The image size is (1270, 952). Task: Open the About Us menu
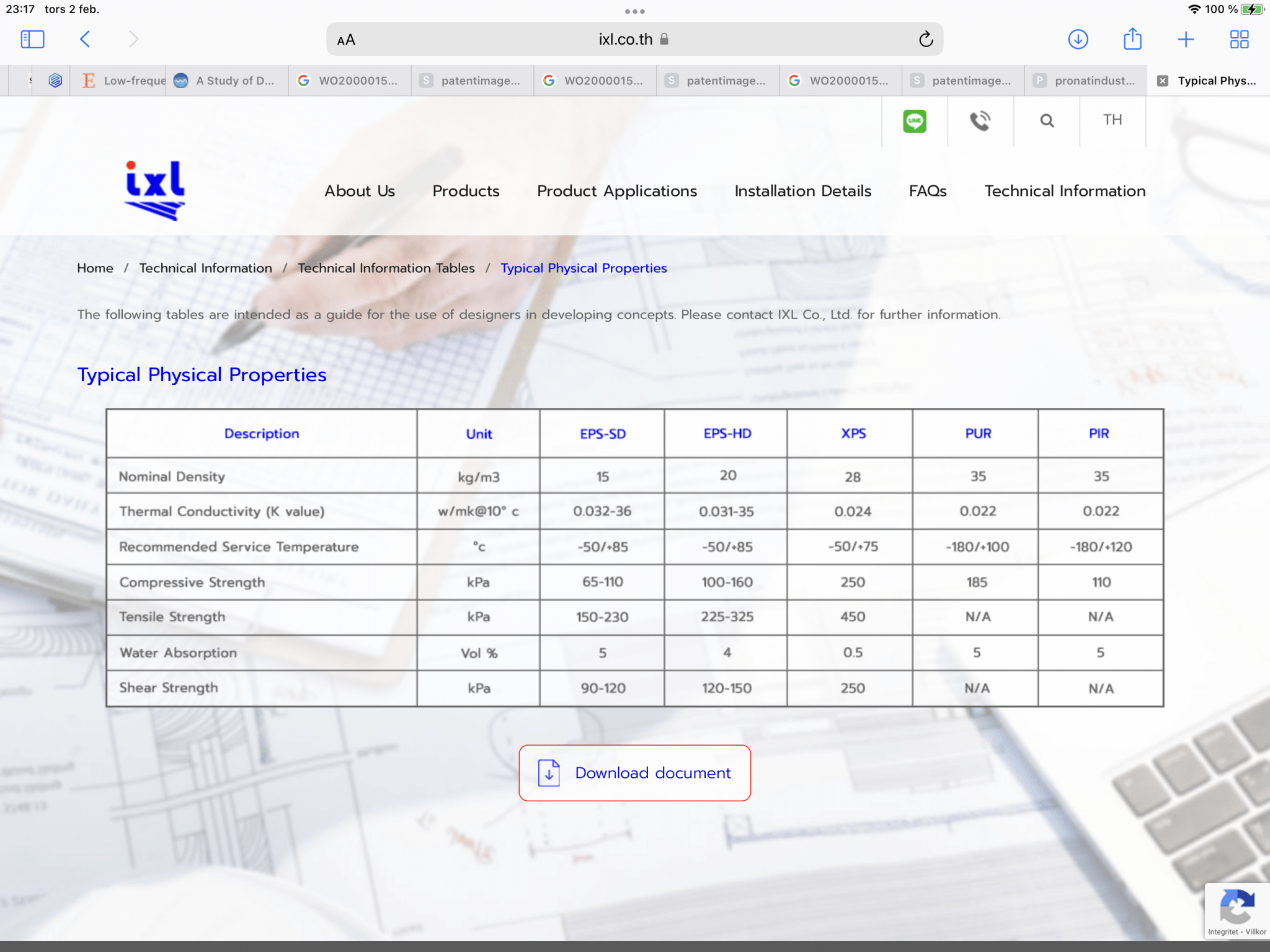(360, 191)
